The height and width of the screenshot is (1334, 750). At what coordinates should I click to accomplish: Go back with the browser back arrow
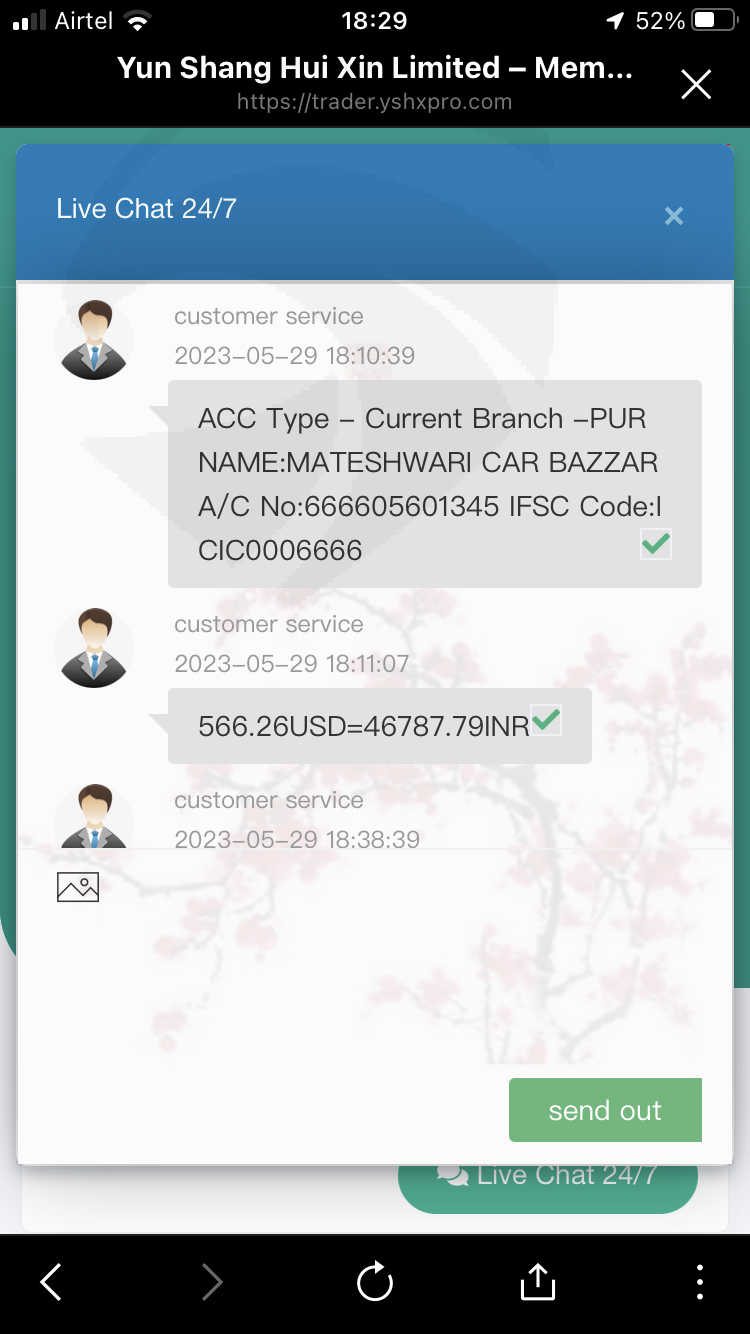51,1281
